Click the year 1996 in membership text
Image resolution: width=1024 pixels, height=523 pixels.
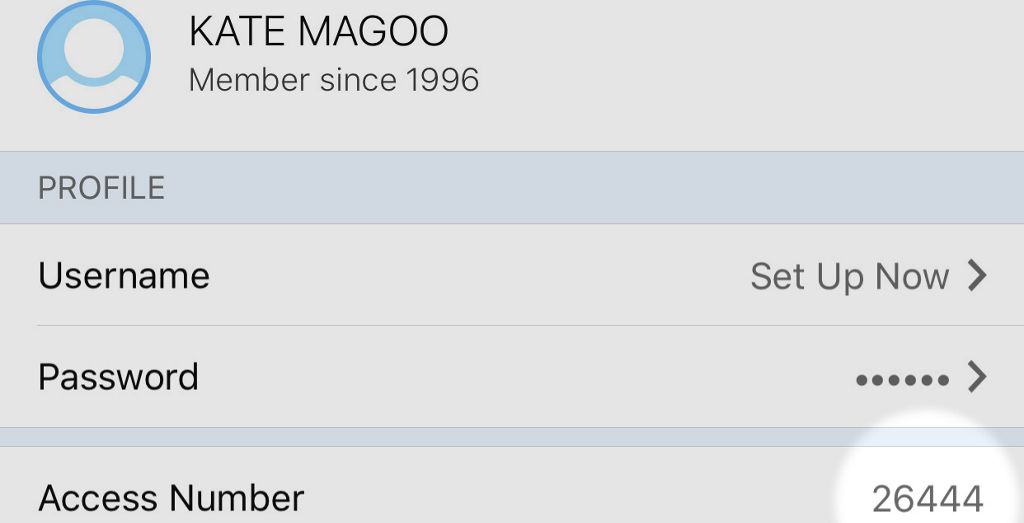click(x=442, y=79)
